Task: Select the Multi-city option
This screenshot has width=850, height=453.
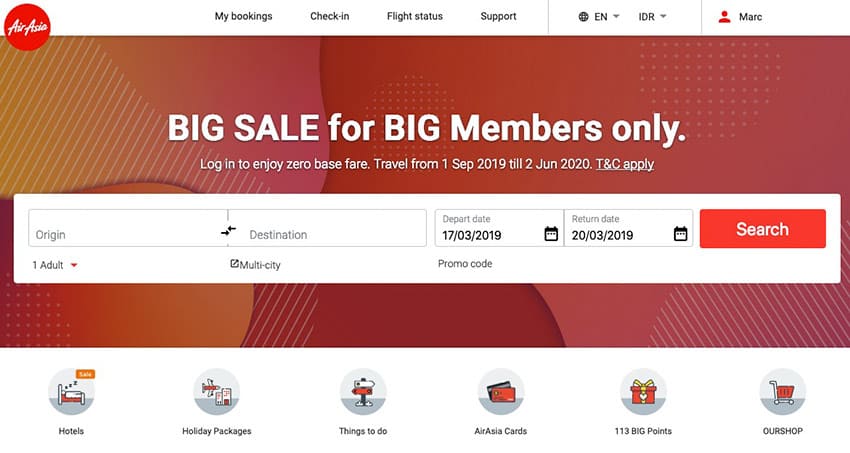Action: pyautogui.click(x=255, y=264)
